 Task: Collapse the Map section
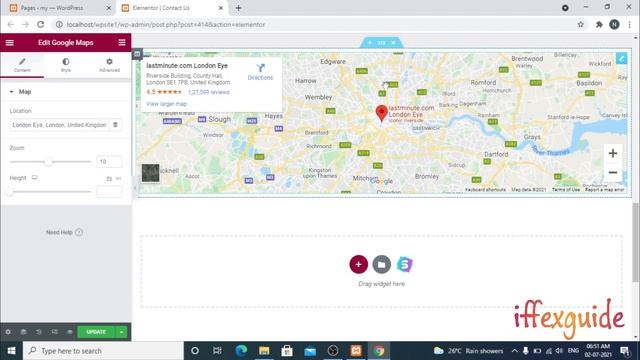tap(65, 92)
